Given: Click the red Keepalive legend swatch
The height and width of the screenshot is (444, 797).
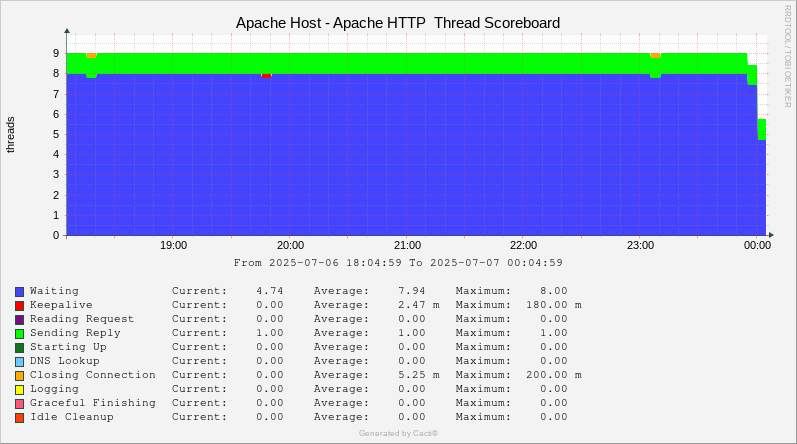Looking at the screenshot, I should point(19,306).
